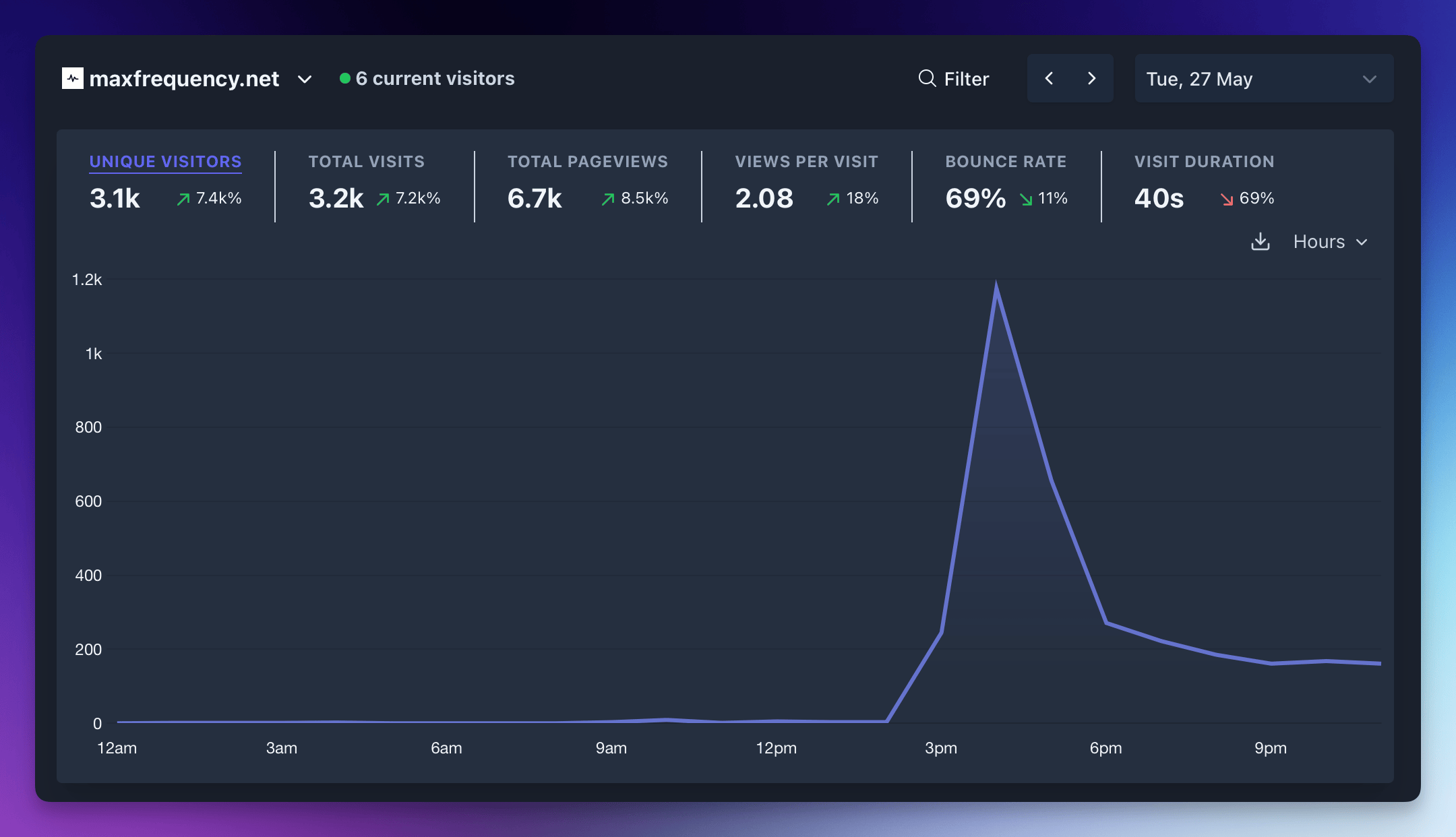Open the Tue, 27 May date picker
1456x837 pixels.
click(1263, 79)
